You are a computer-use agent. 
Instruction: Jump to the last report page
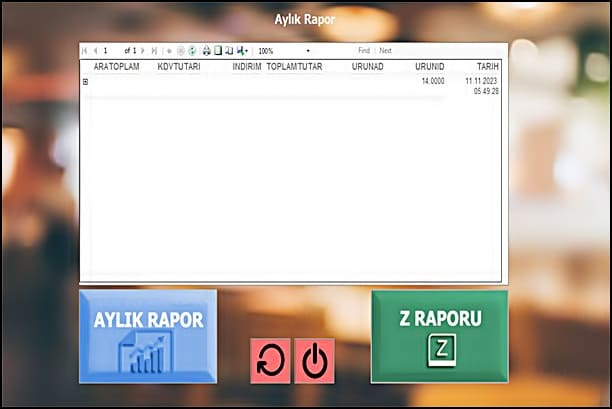pyautogui.click(x=153, y=50)
